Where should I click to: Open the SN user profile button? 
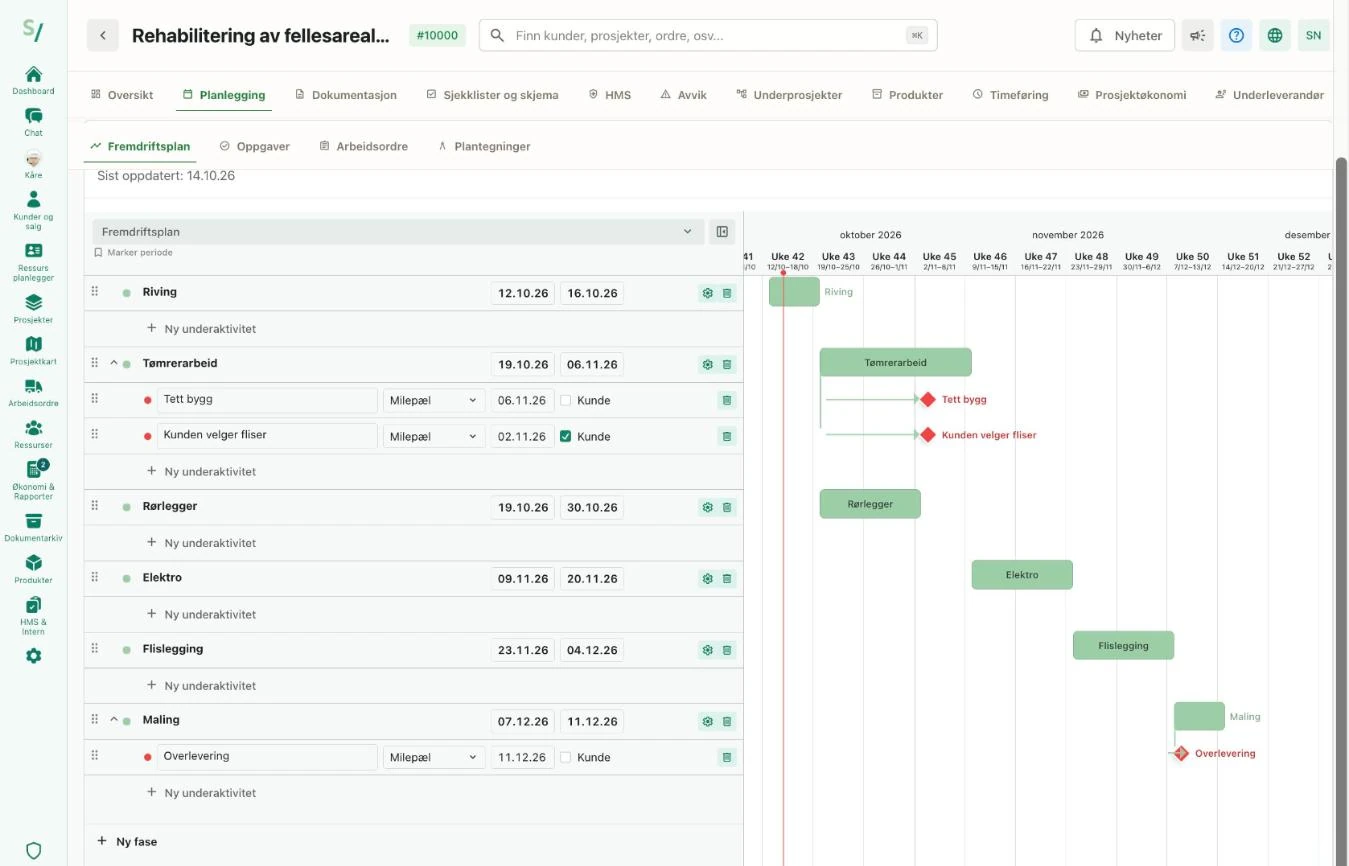(1313, 35)
